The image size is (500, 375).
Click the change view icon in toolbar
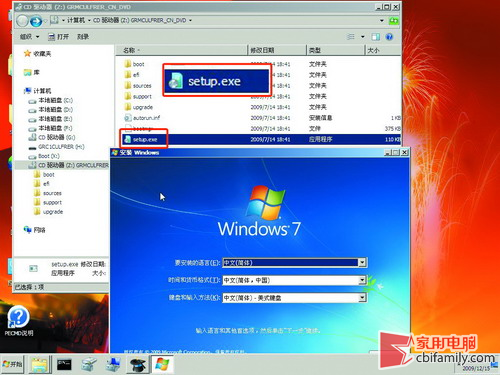coord(351,37)
